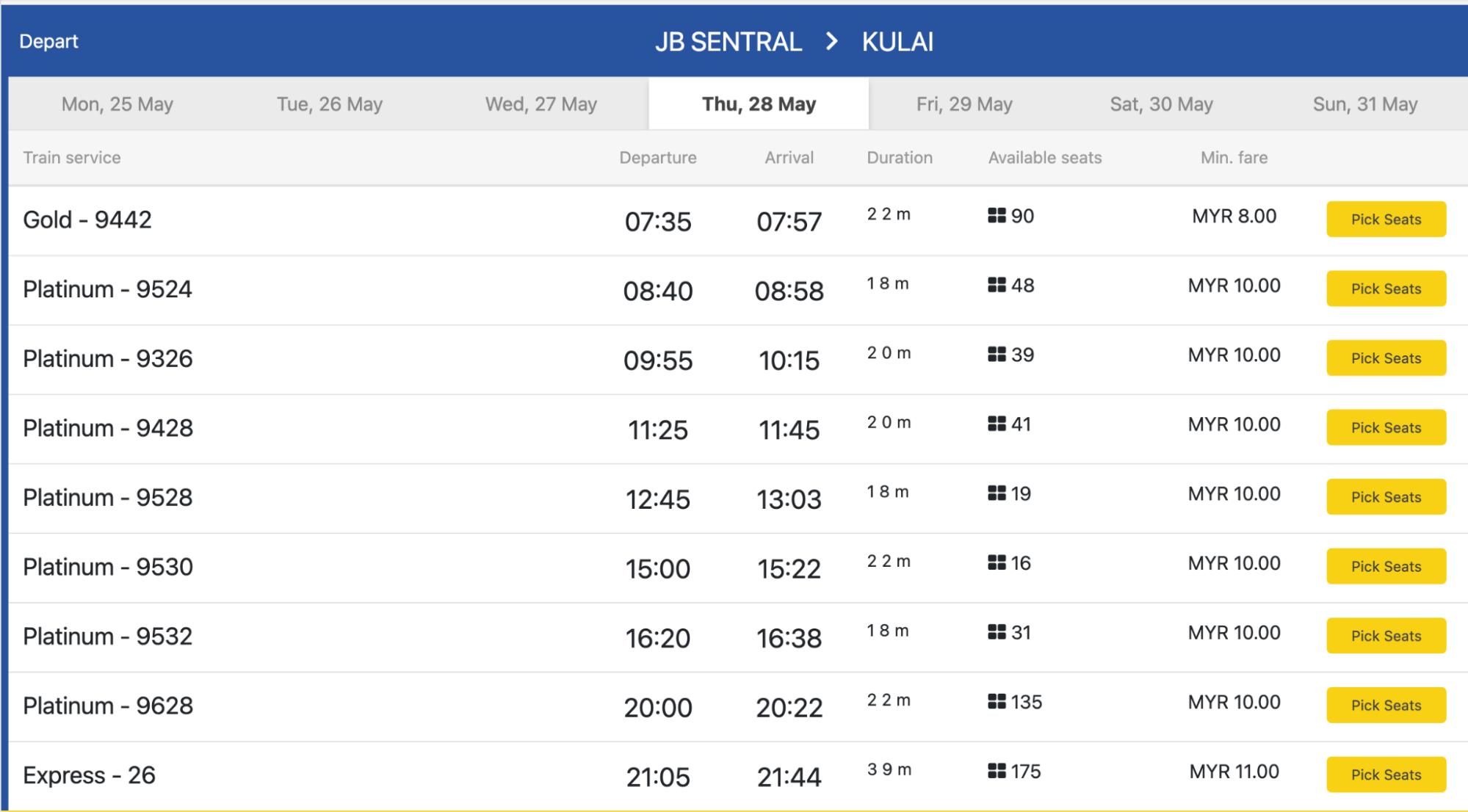Click the Departure column header
The image size is (1468, 812).
click(x=658, y=158)
